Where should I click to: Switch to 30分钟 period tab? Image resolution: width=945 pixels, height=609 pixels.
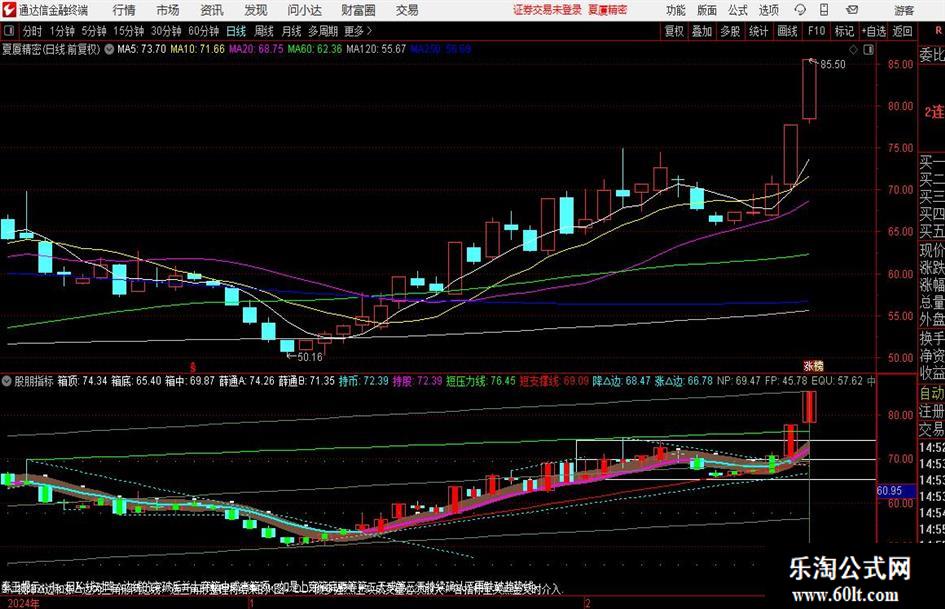166,31
